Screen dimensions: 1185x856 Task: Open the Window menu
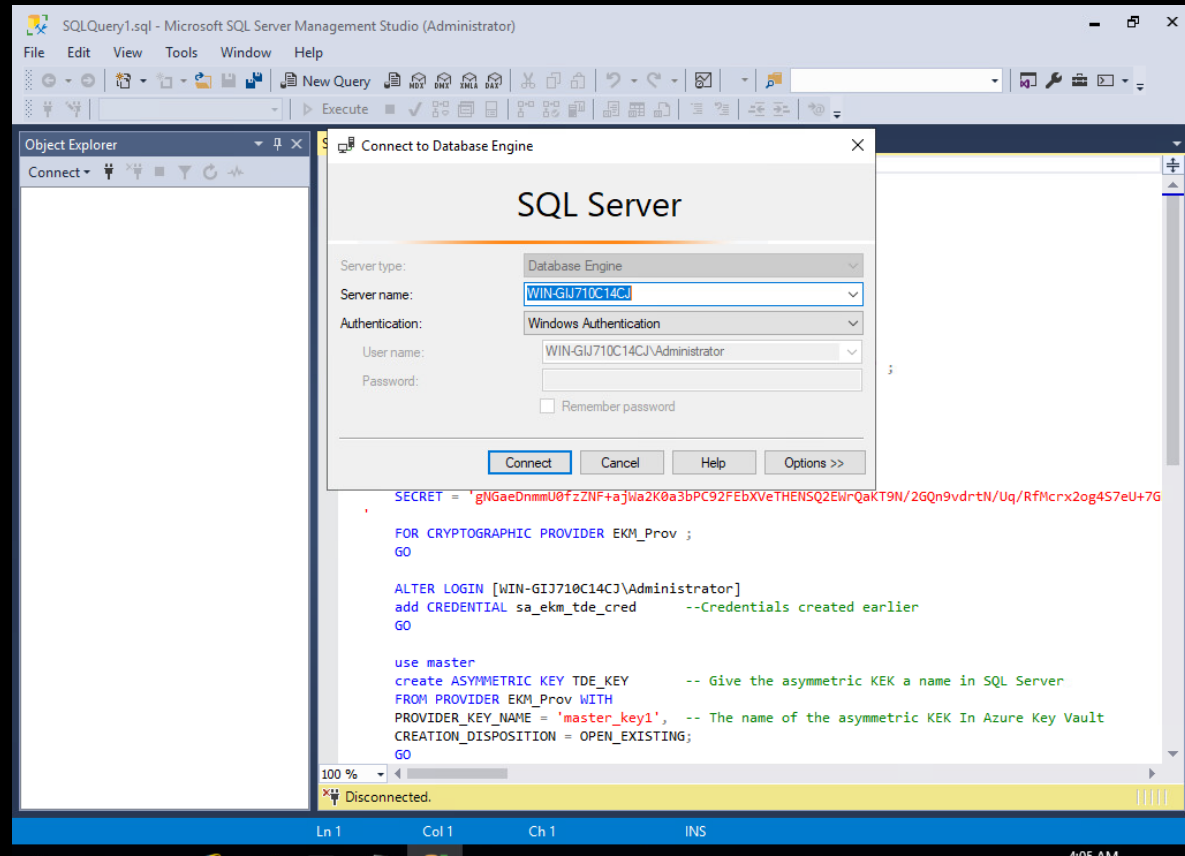[x=246, y=53]
